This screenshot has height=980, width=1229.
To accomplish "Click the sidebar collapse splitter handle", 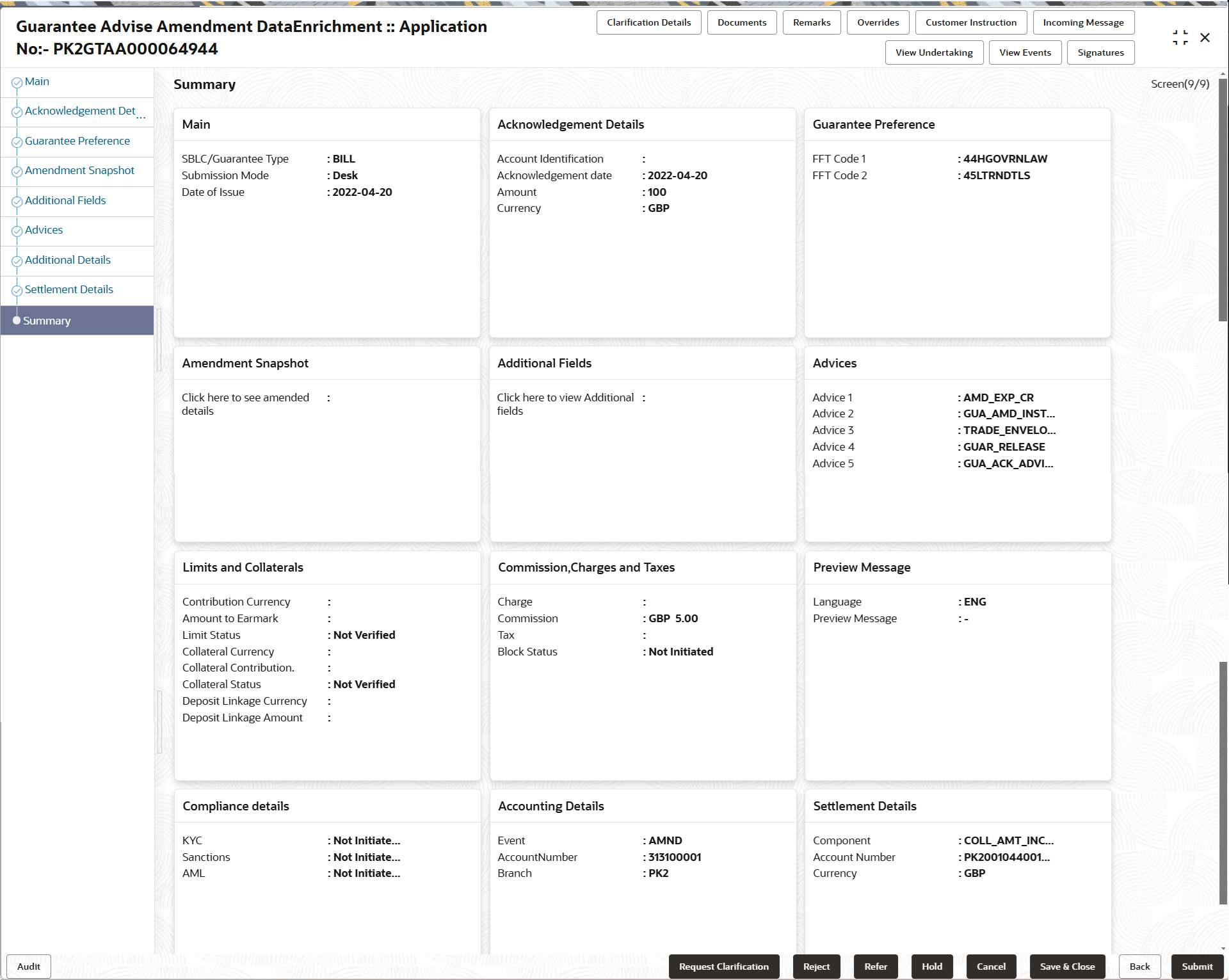I will [x=159, y=339].
